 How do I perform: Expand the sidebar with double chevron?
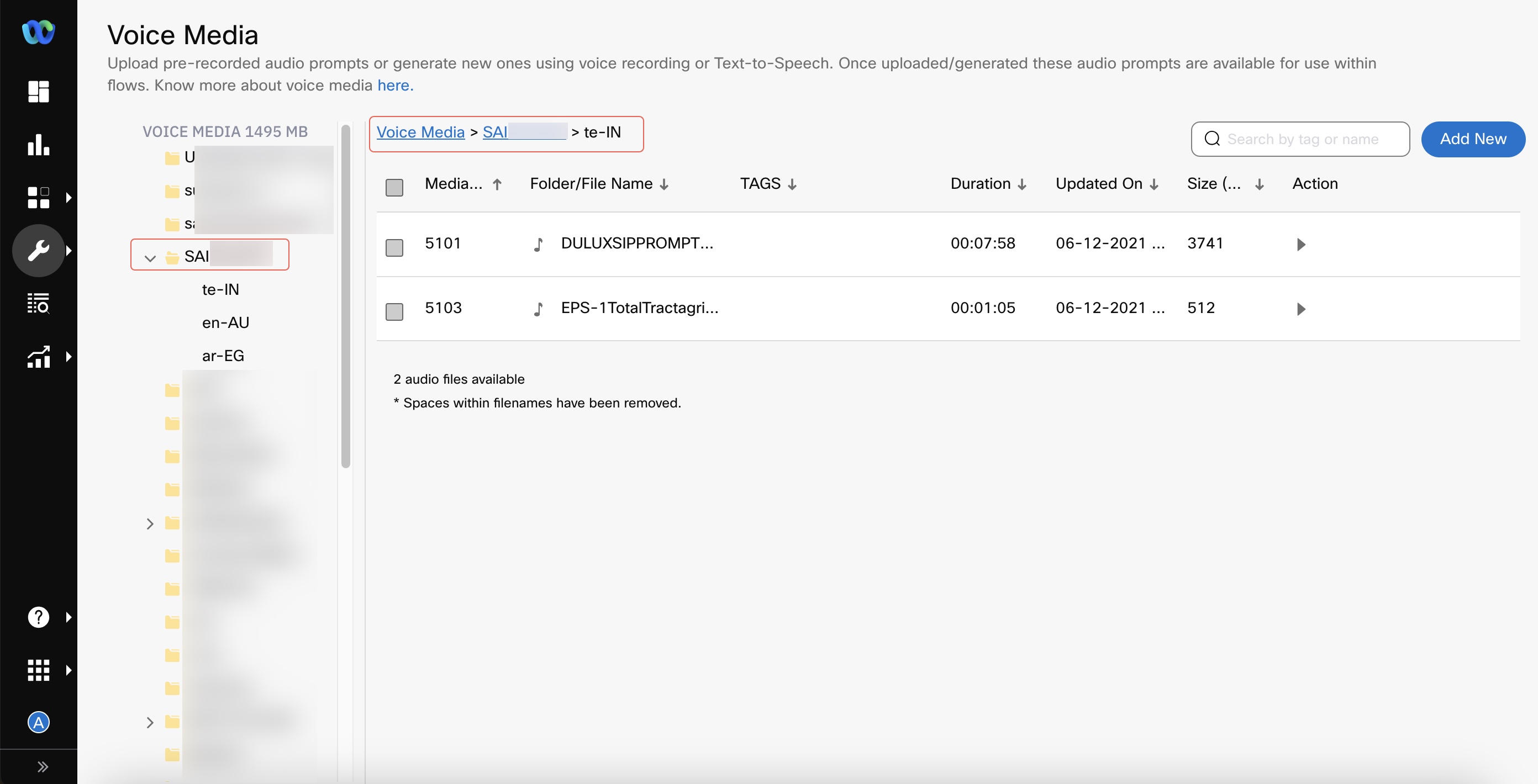[43, 767]
